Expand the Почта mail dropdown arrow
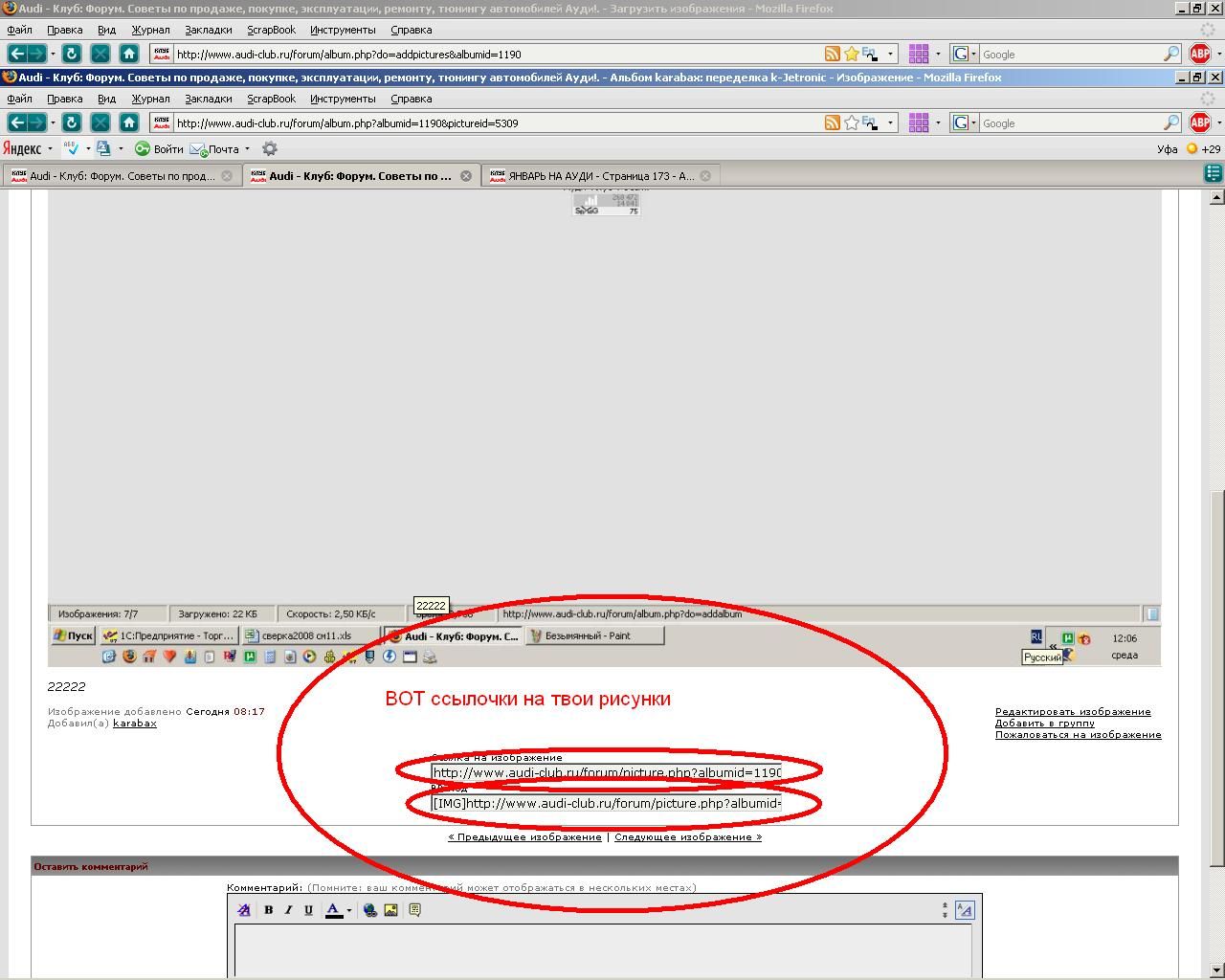Screen dimensions: 1225x980 coord(247,148)
